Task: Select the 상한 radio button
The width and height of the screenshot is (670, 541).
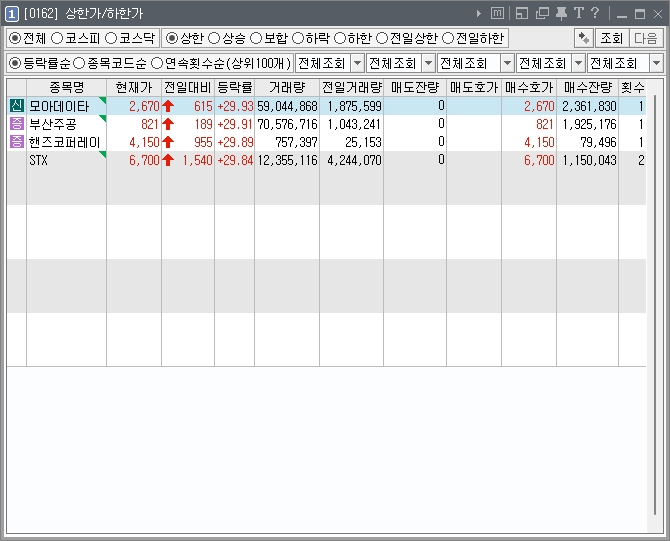Action: coord(172,38)
